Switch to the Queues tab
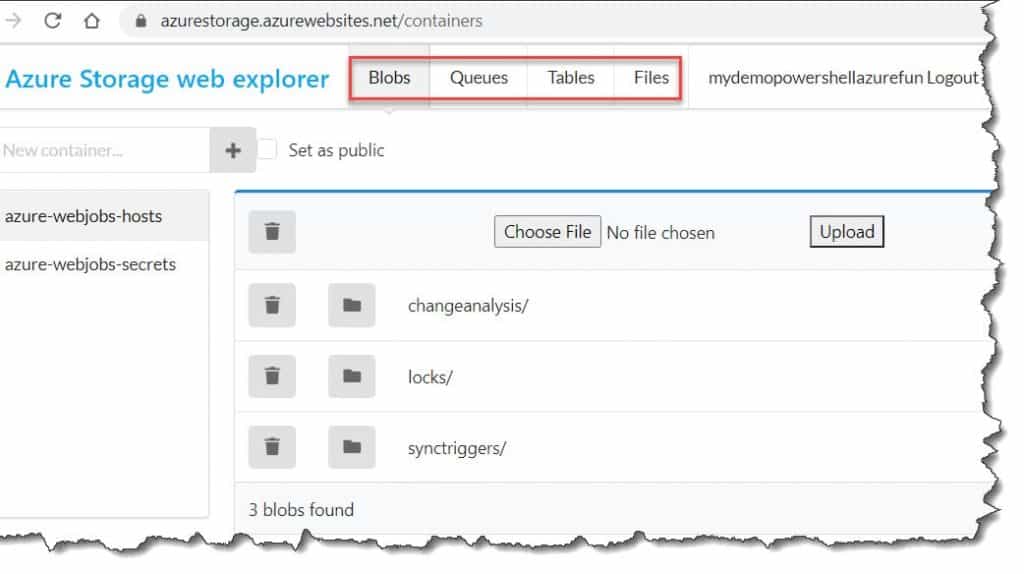 [x=479, y=78]
